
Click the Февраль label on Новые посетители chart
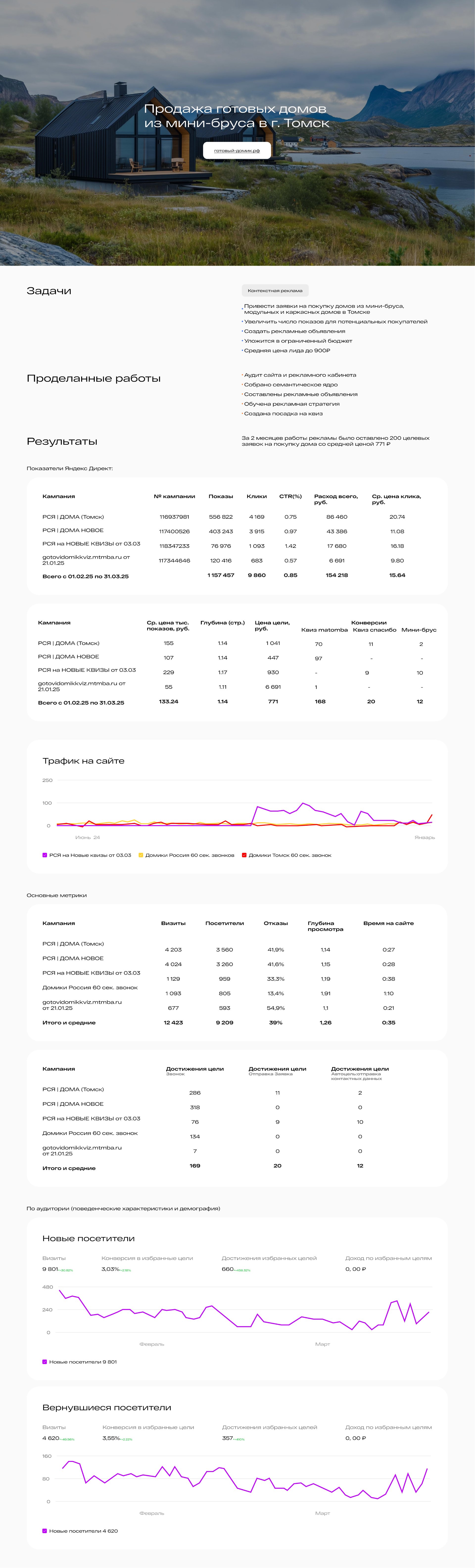click(152, 1344)
